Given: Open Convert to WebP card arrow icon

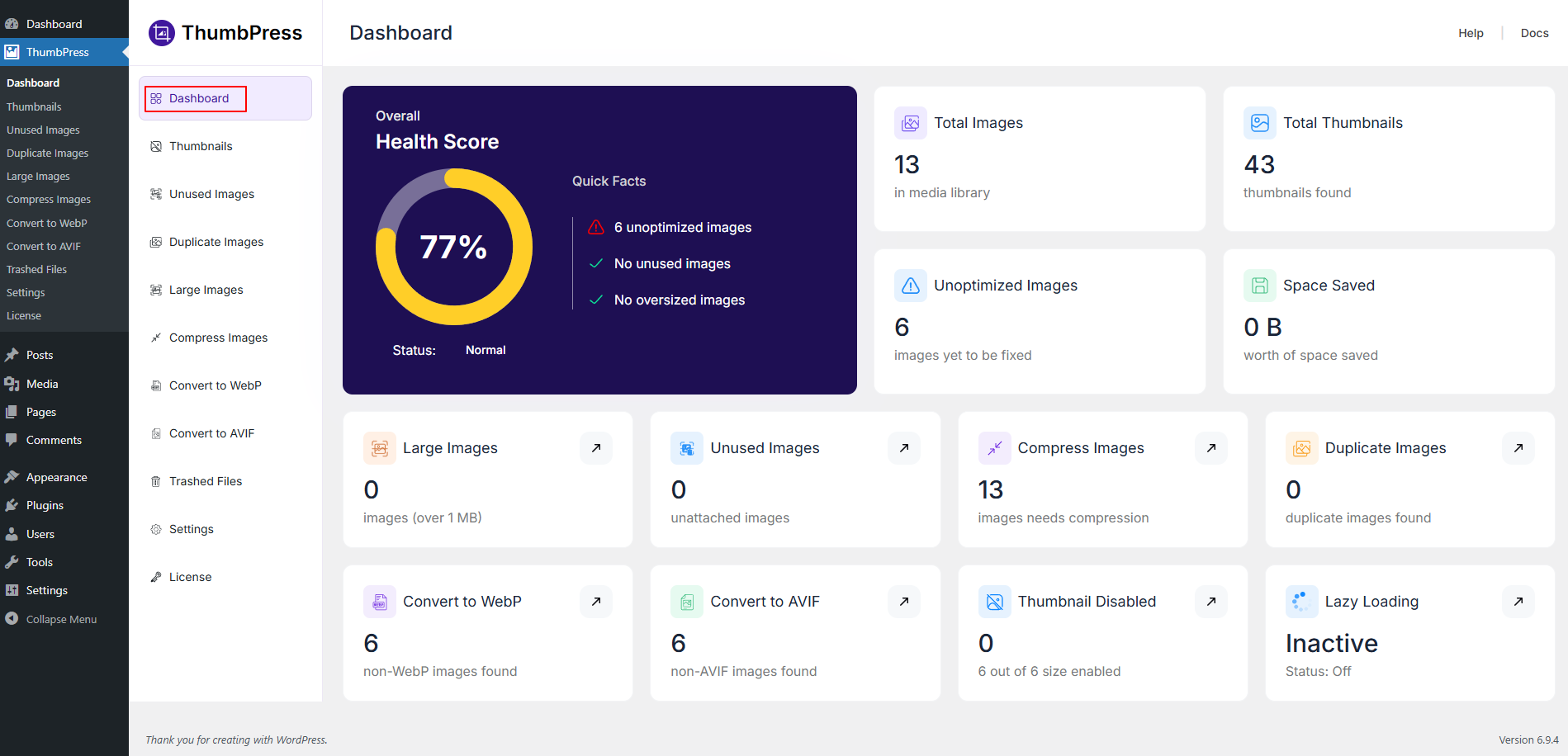Looking at the screenshot, I should coord(596,602).
